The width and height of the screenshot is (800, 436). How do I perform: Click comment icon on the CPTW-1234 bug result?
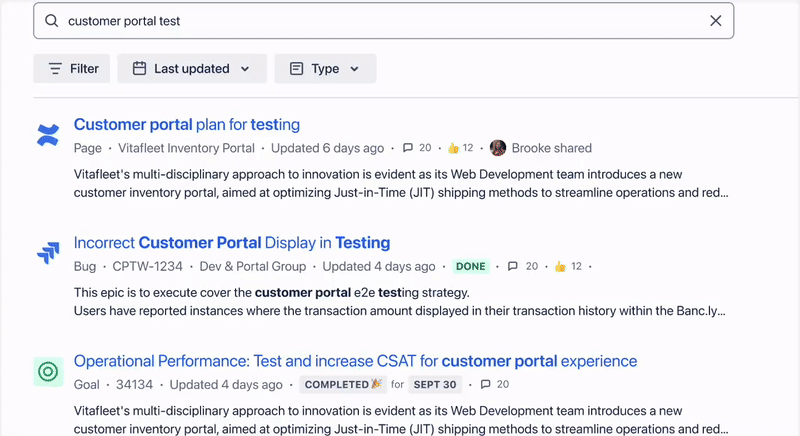point(513,266)
